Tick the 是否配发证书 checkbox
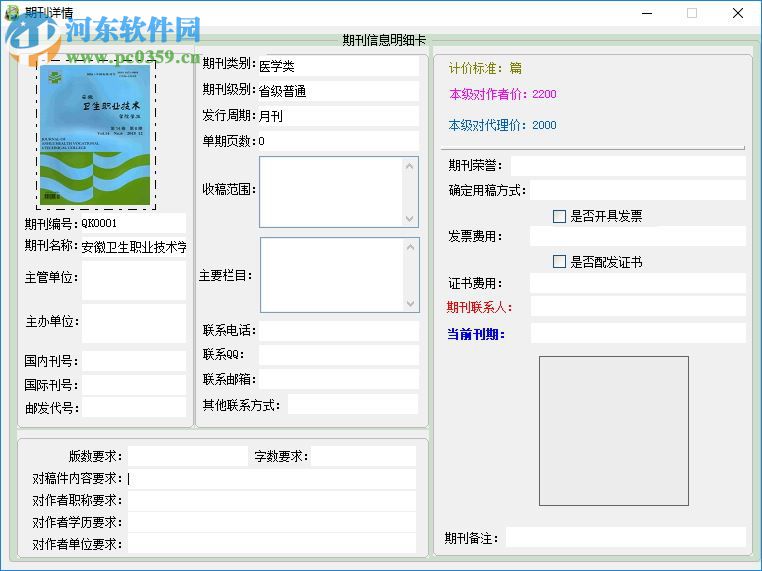The width and height of the screenshot is (762, 571). (x=559, y=262)
